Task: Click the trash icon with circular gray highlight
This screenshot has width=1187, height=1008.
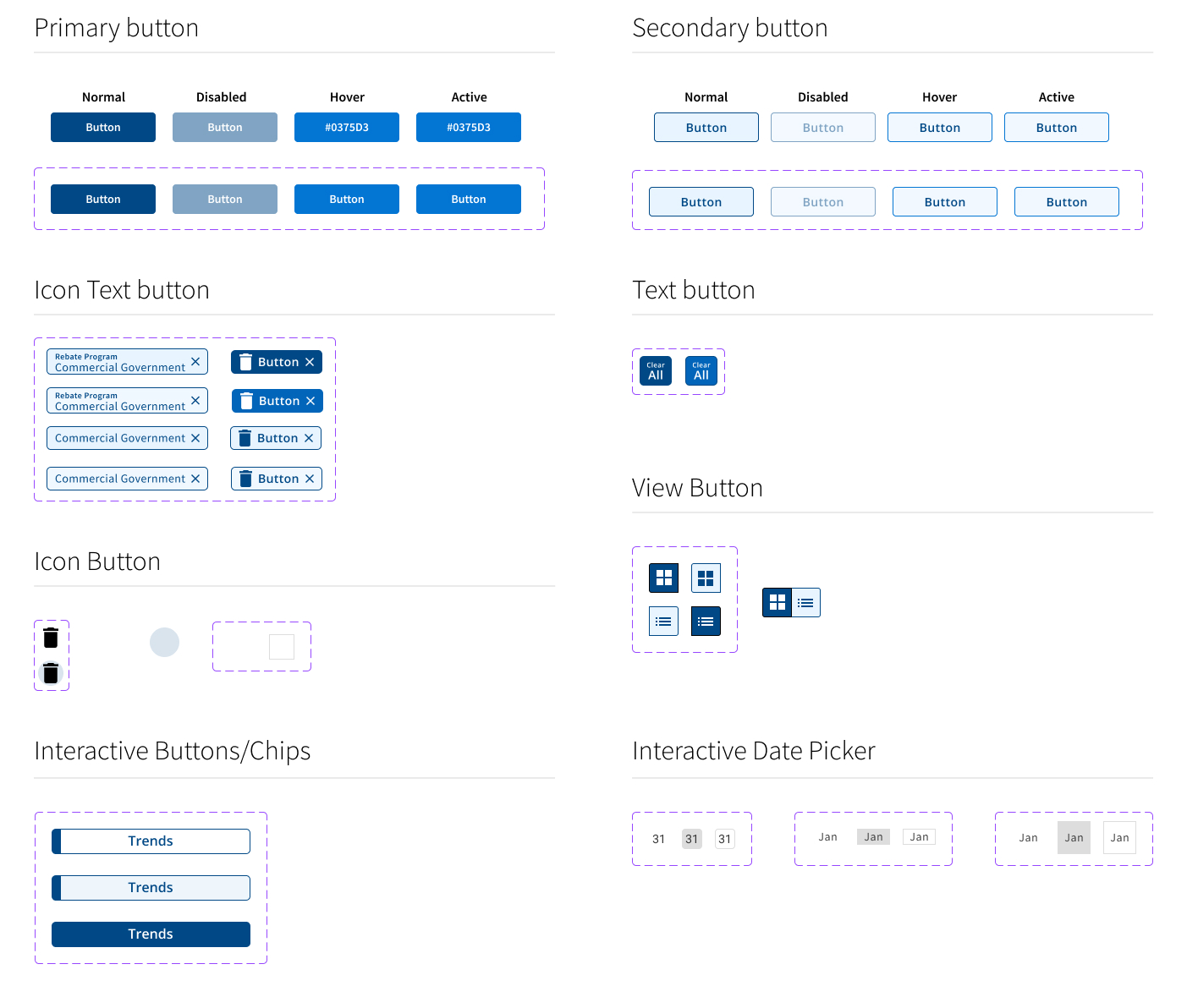Action: tap(51, 673)
